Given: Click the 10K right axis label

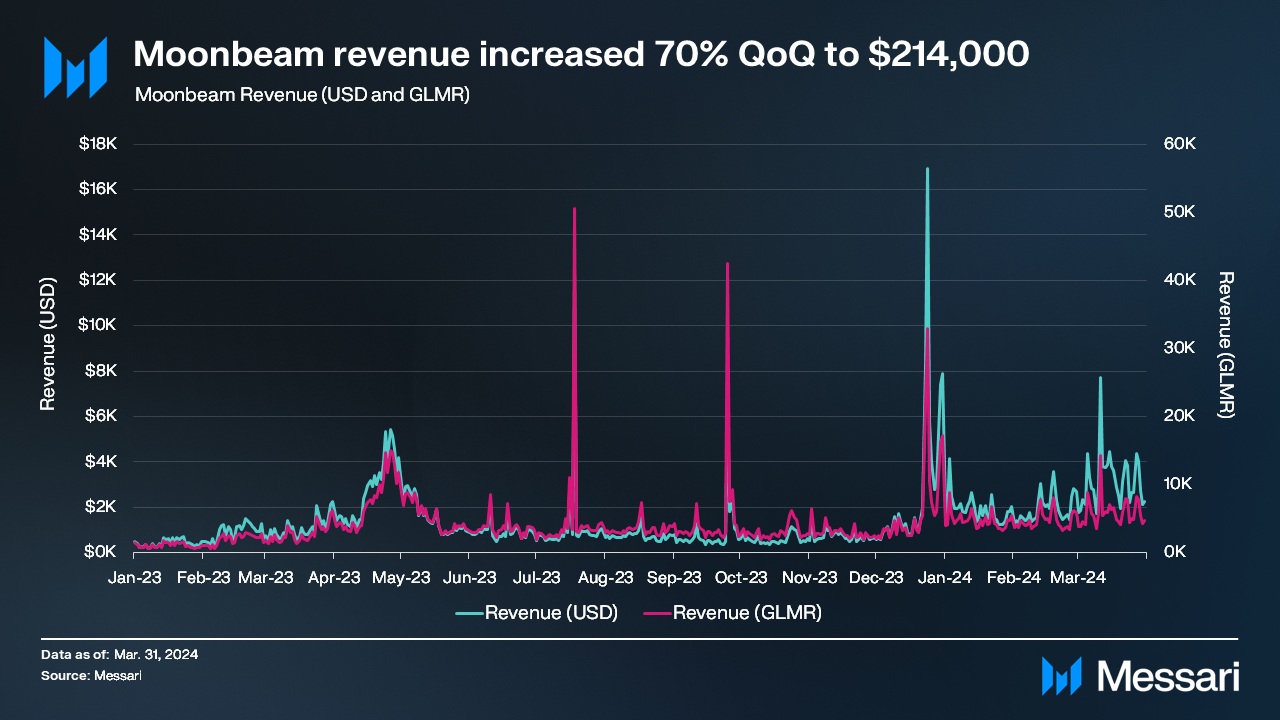Looking at the screenshot, I should [1180, 484].
